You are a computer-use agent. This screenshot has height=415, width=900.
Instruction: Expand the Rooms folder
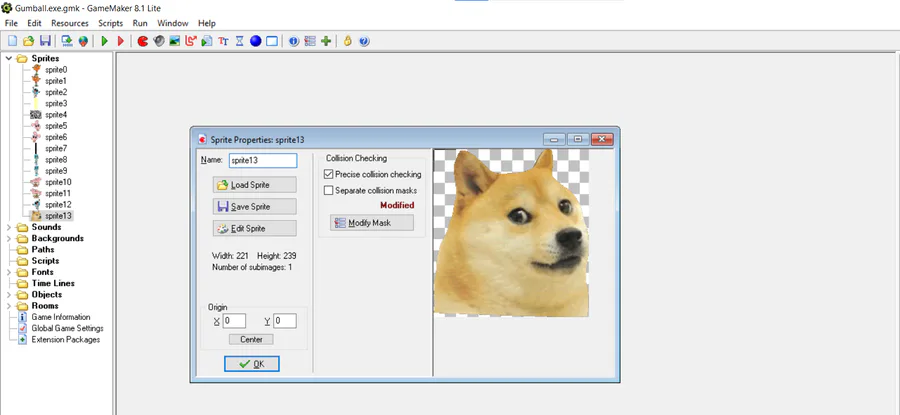click(x=9, y=305)
